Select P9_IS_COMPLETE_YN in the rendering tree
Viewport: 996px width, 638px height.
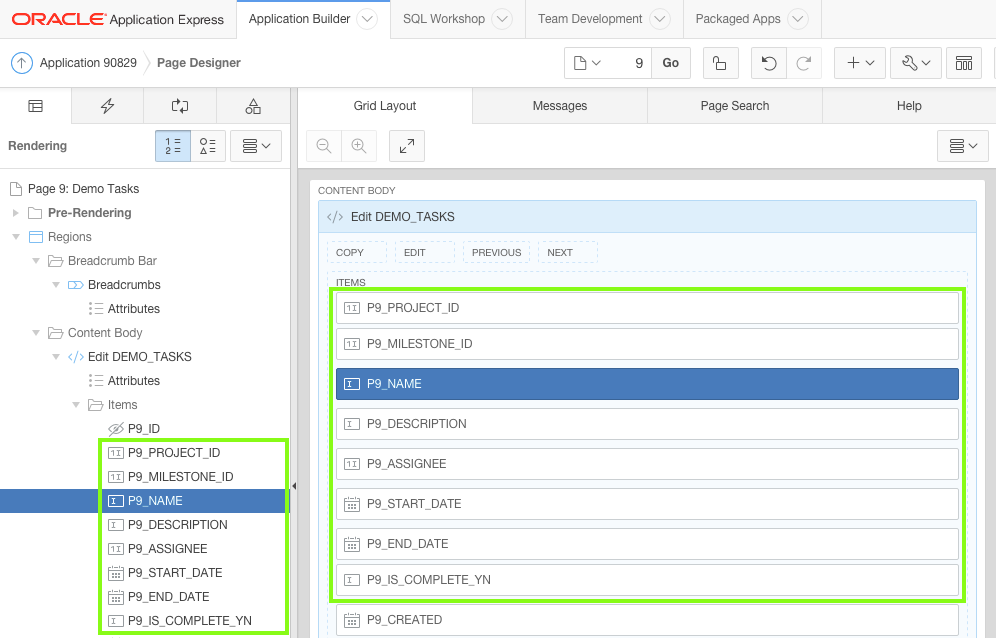click(190, 621)
